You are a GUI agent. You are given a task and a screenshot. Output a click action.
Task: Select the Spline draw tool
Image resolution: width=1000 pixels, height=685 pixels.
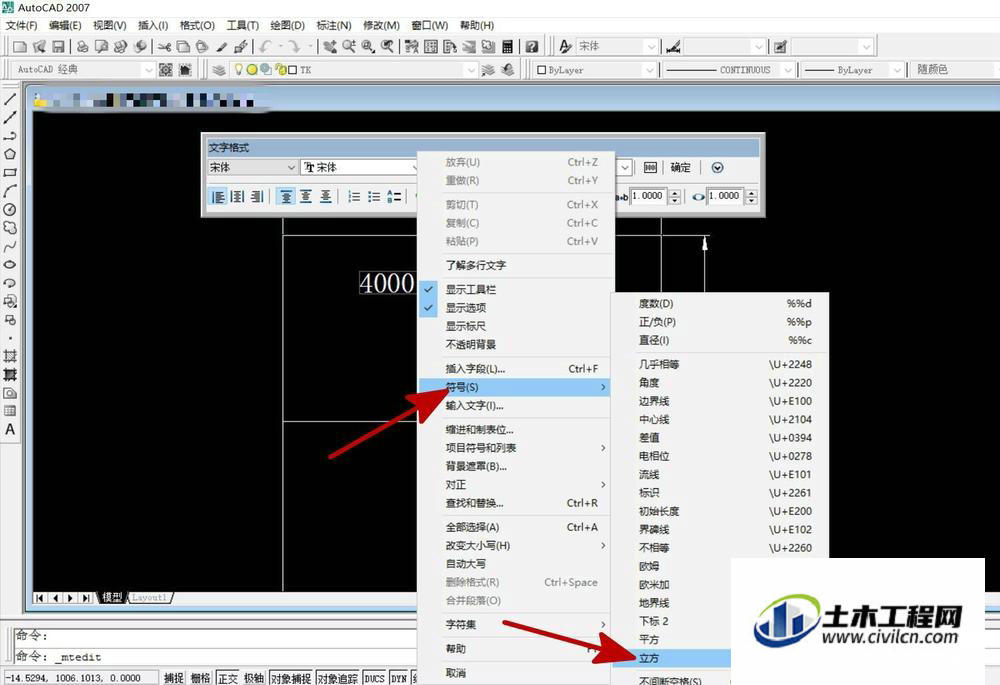coord(10,246)
